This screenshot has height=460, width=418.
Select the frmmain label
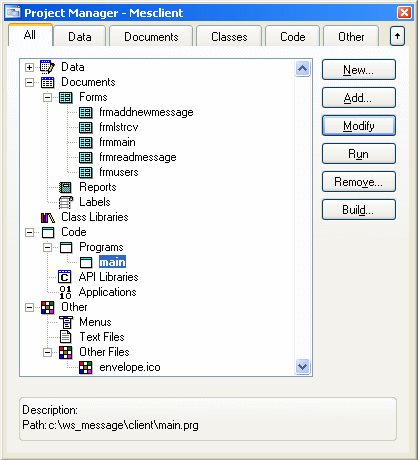(x=117, y=142)
